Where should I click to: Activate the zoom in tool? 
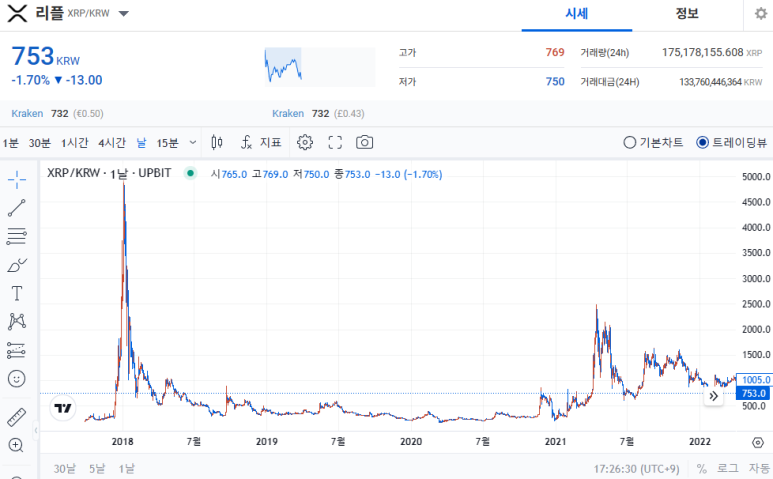tap(16, 445)
